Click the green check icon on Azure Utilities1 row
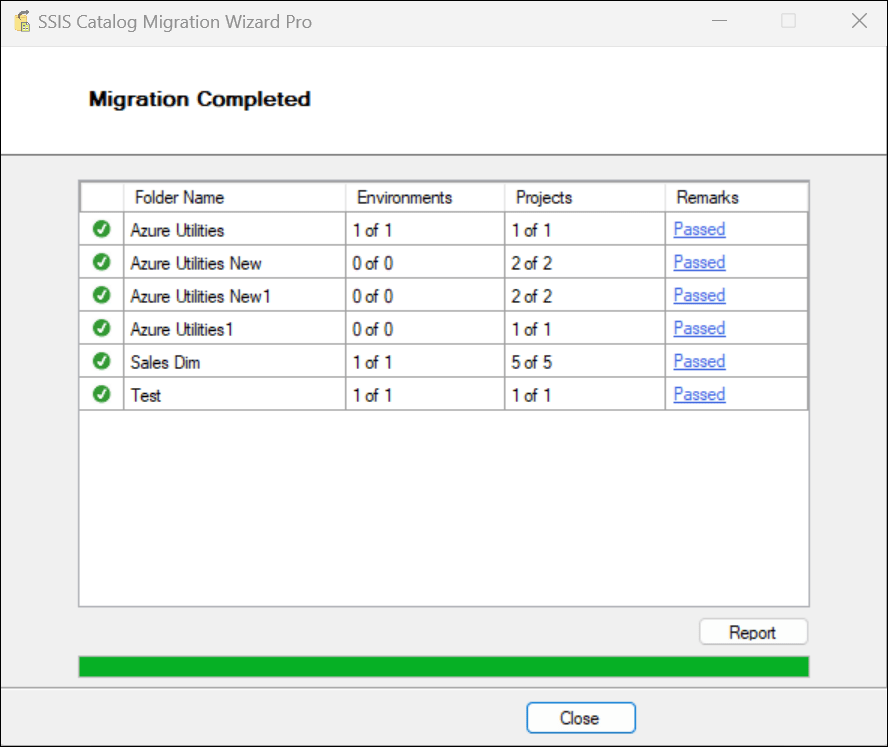The height and width of the screenshot is (747, 888). pos(101,327)
